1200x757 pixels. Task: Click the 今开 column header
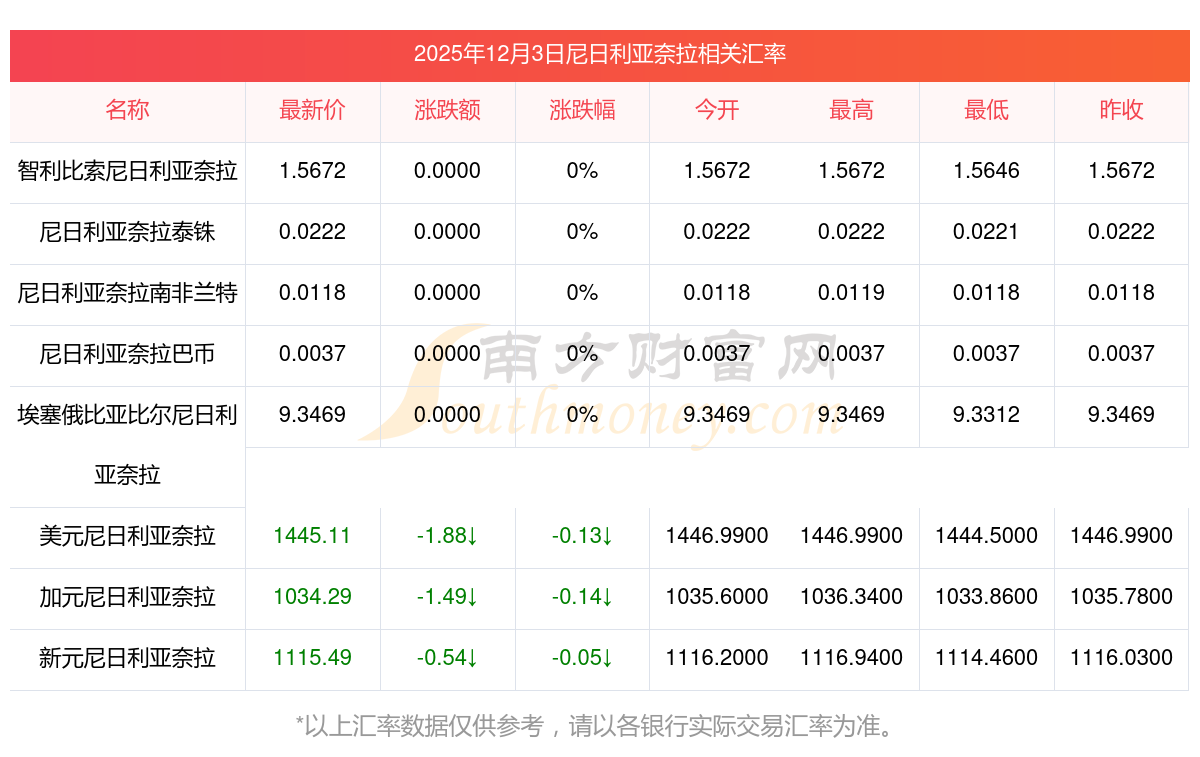click(717, 111)
